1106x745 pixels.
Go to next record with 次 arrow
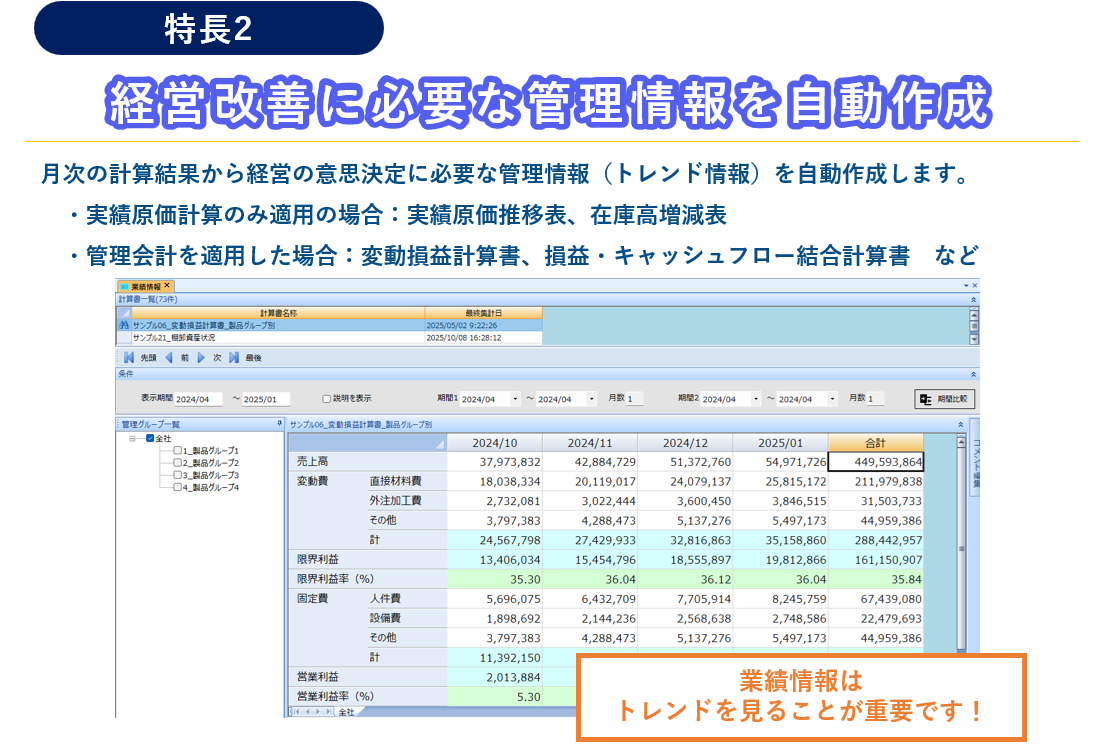[201, 358]
